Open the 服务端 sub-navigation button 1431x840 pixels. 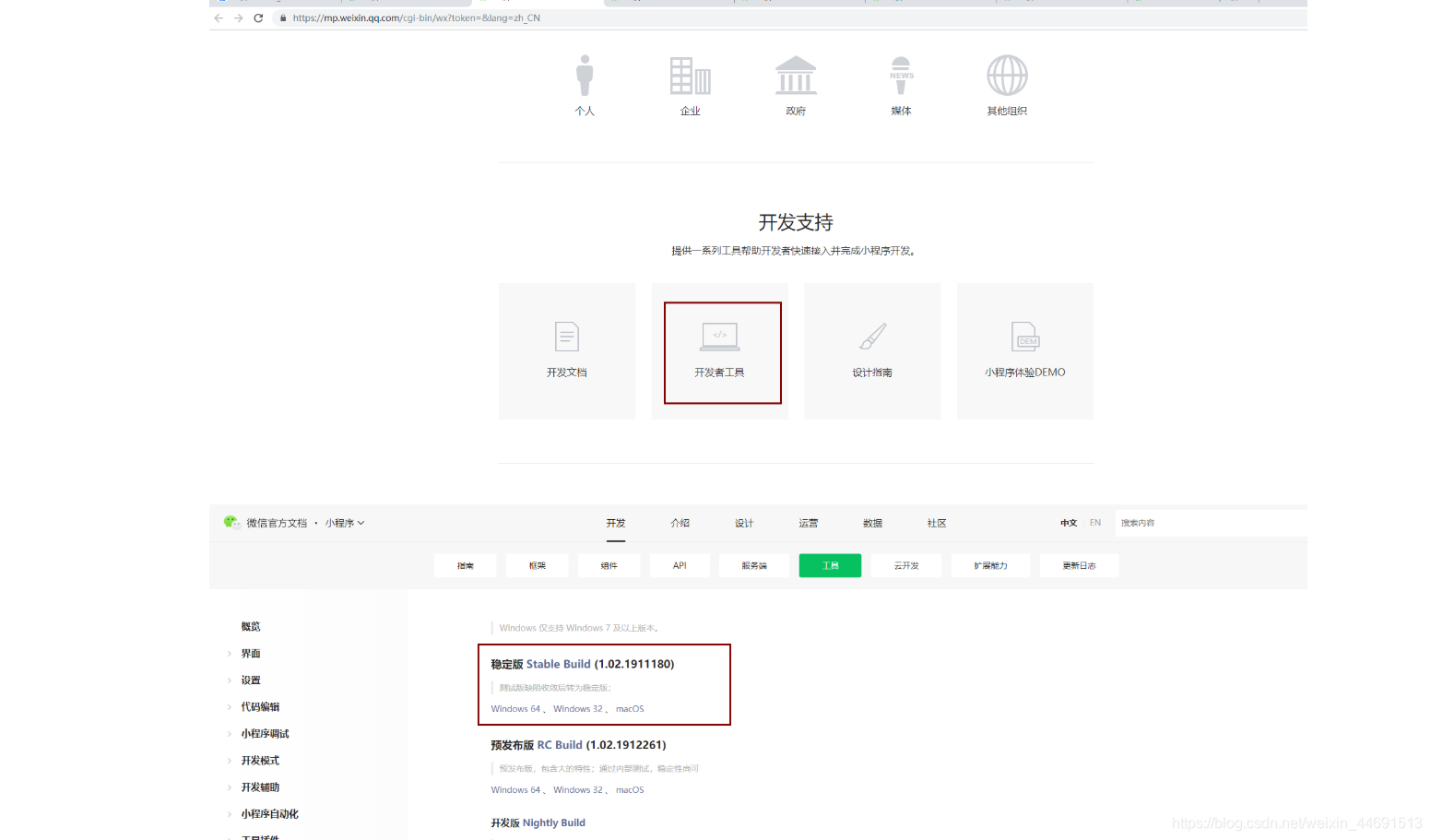click(754, 565)
